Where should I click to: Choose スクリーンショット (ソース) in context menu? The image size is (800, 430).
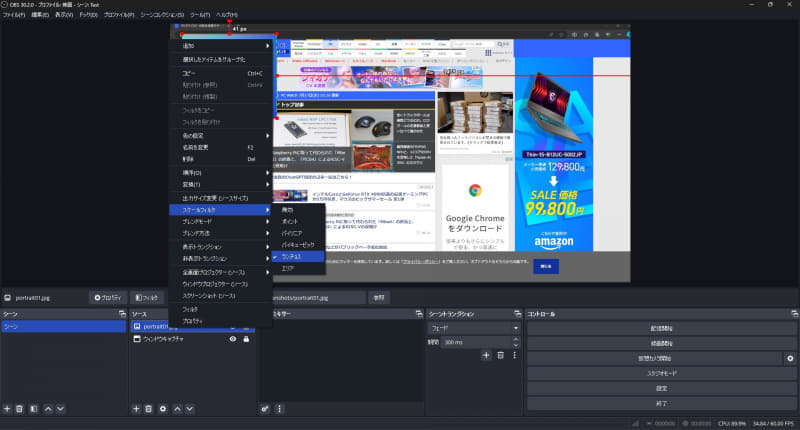point(221,296)
